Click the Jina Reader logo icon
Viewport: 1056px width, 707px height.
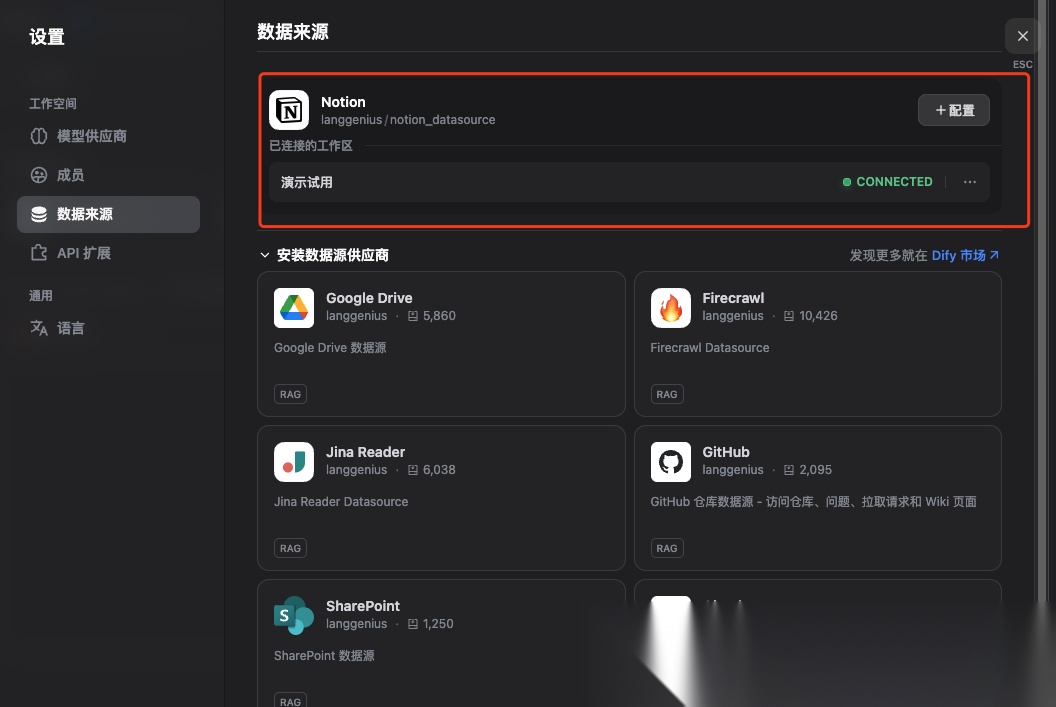point(294,462)
